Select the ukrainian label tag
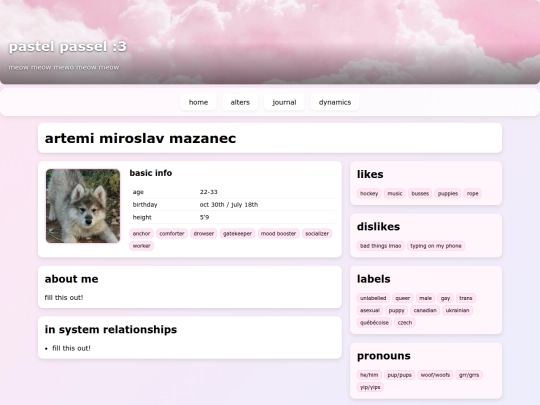This screenshot has height=405, width=540. [457, 310]
